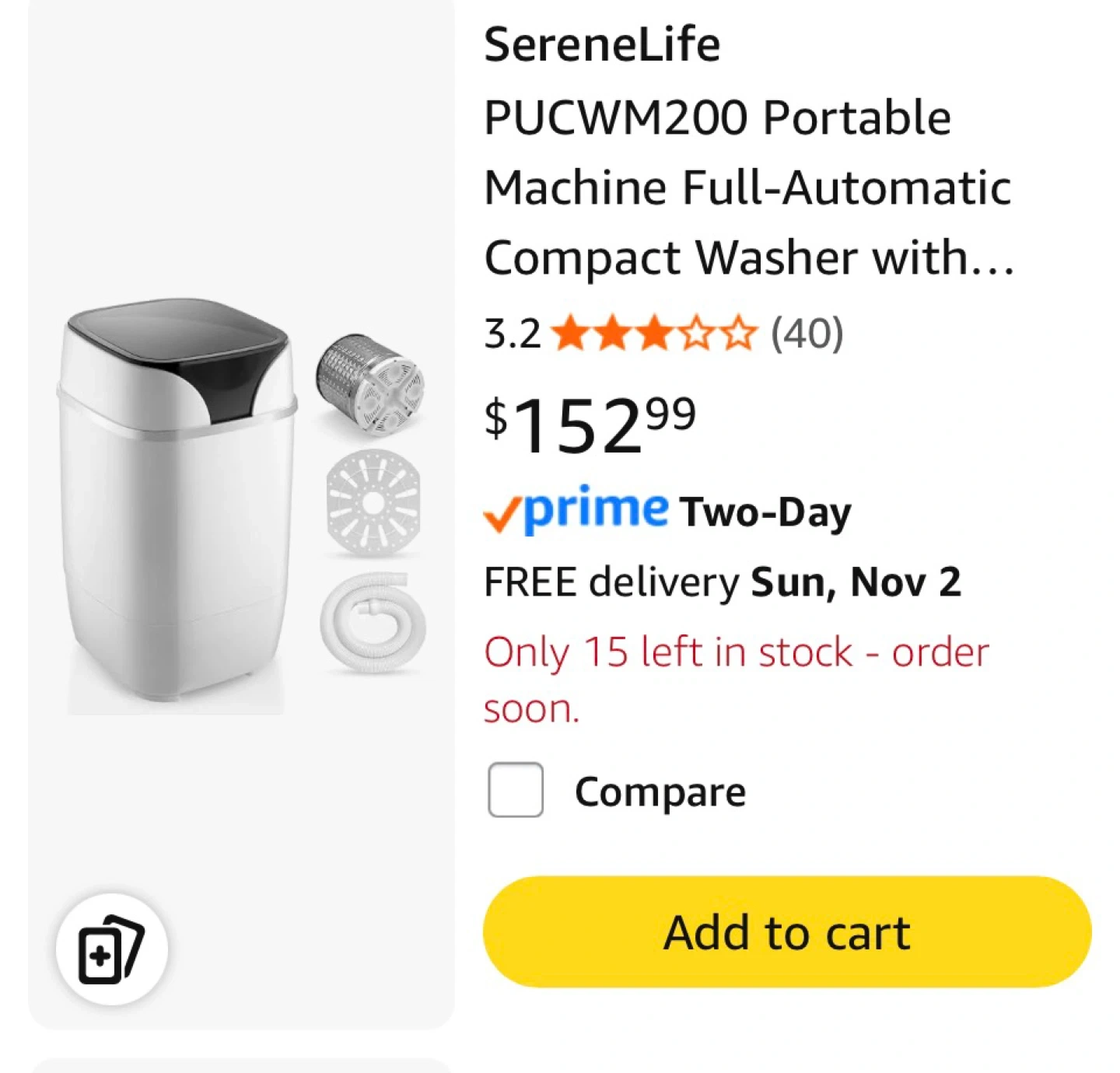Image resolution: width=1120 pixels, height=1073 pixels.
Task: Click the truncated Compact Washer with… line
Action: click(748, 257)
